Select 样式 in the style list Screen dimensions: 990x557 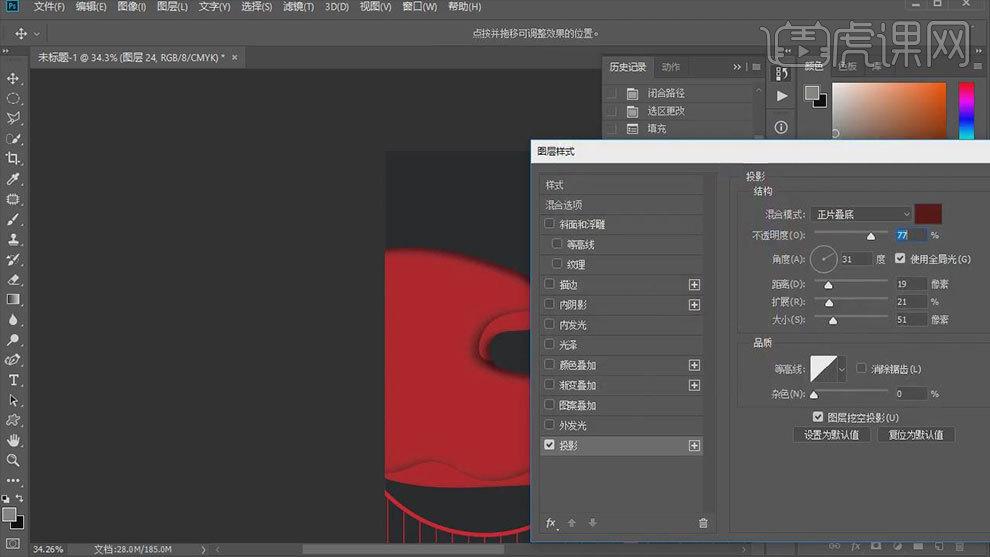(x=621, y=185)
